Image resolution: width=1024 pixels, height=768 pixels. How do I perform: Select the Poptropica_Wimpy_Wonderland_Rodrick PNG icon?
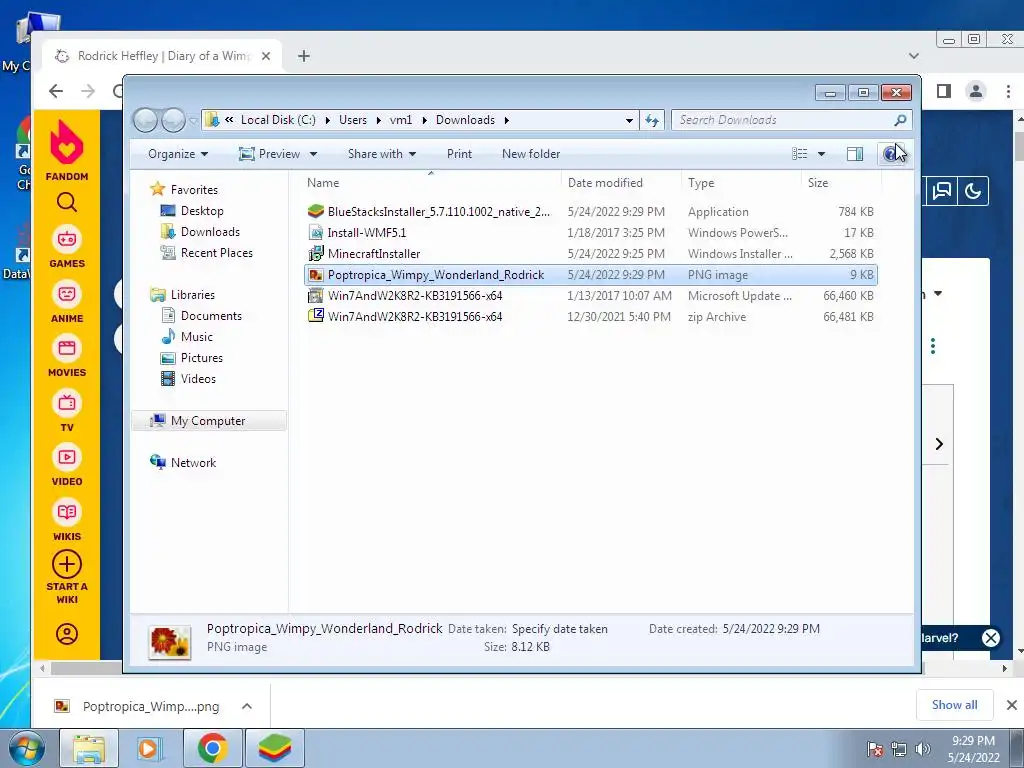pyautogui.click(x=316, y=275)
